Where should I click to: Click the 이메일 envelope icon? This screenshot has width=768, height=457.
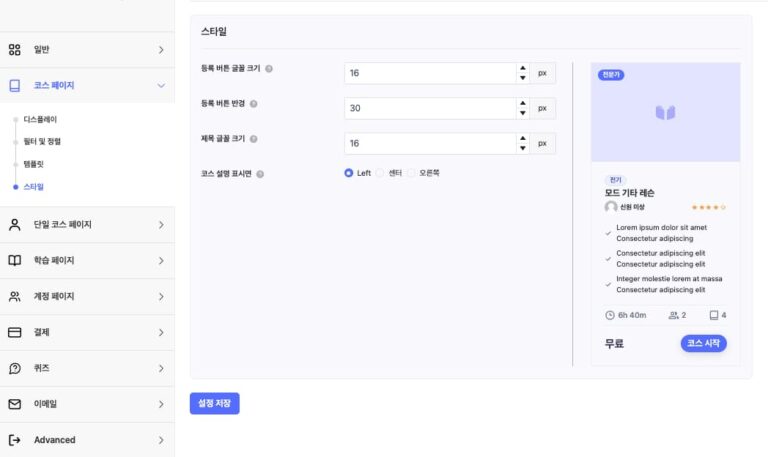pos(15,404)
